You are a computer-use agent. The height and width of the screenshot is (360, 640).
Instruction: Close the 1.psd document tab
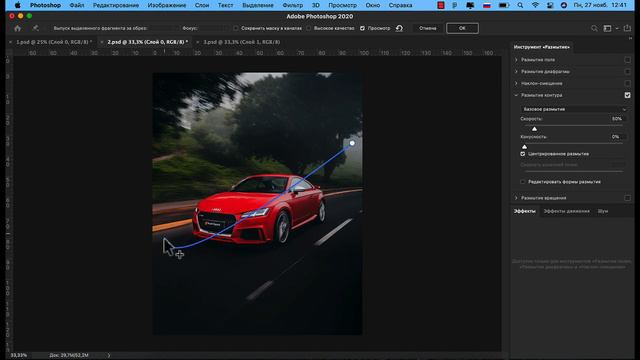pos(11,42)
